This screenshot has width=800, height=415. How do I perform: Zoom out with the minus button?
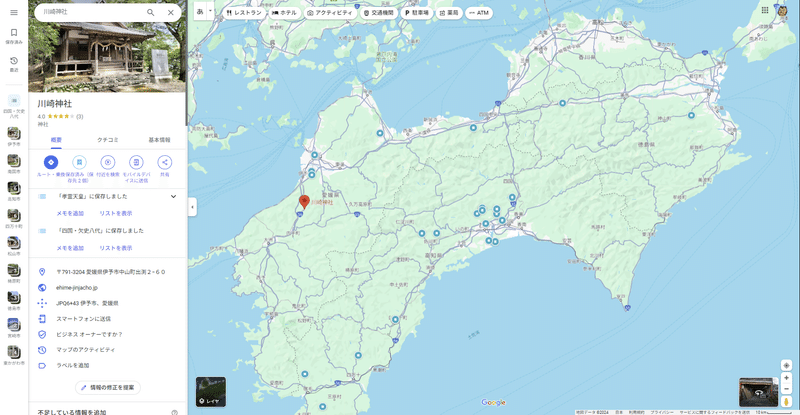(x=786, y=389)
